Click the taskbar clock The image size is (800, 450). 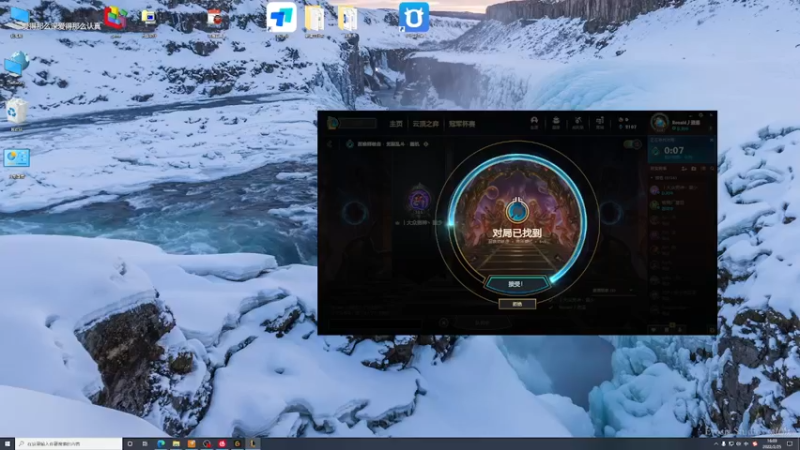772,444
